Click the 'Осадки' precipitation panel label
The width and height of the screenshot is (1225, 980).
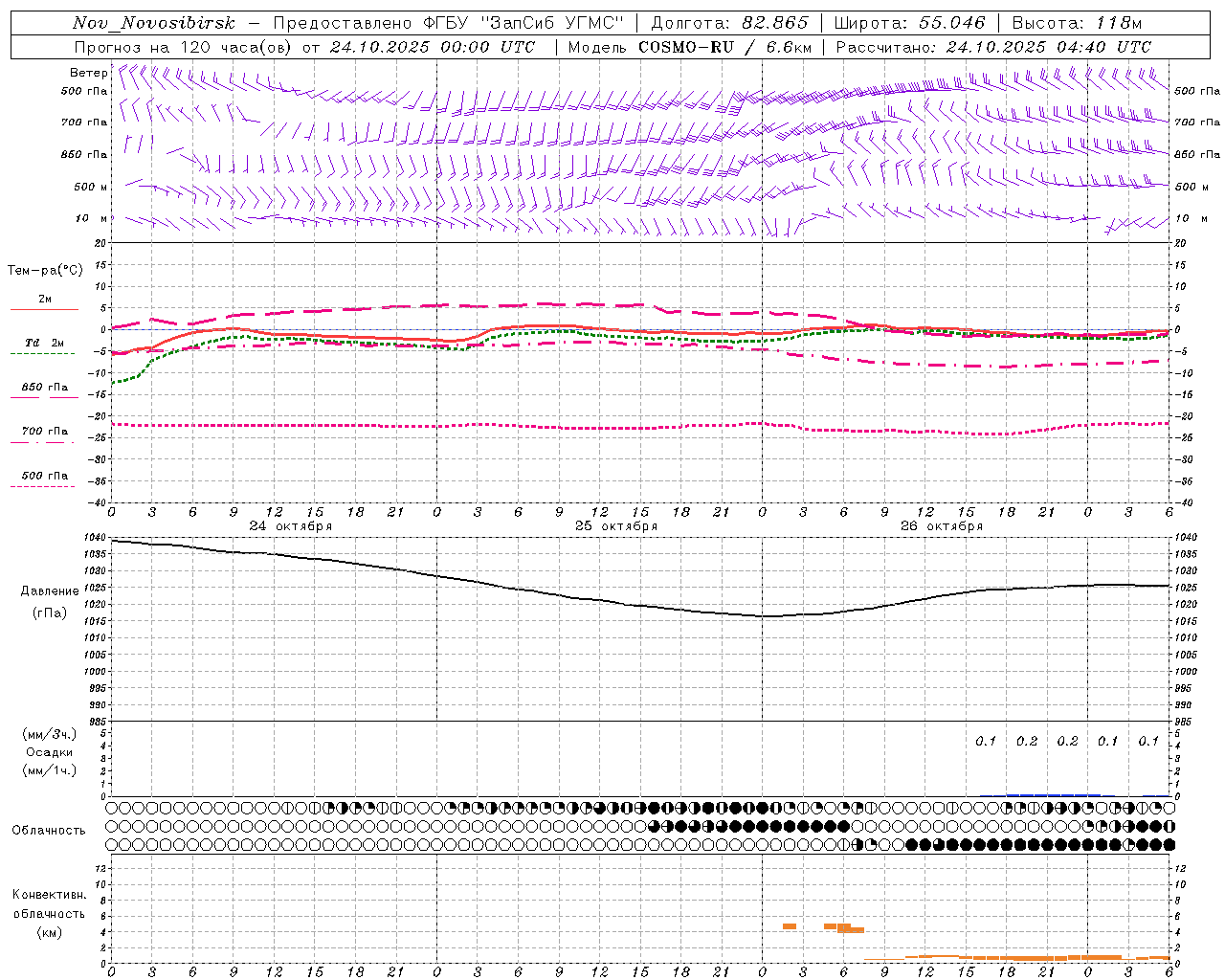(50, 752)
